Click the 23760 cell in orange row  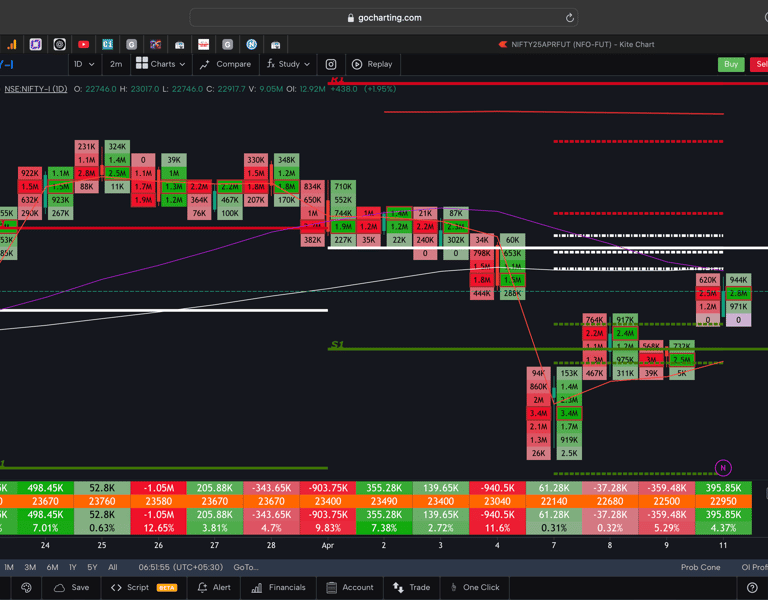click(x=102, y=501)
